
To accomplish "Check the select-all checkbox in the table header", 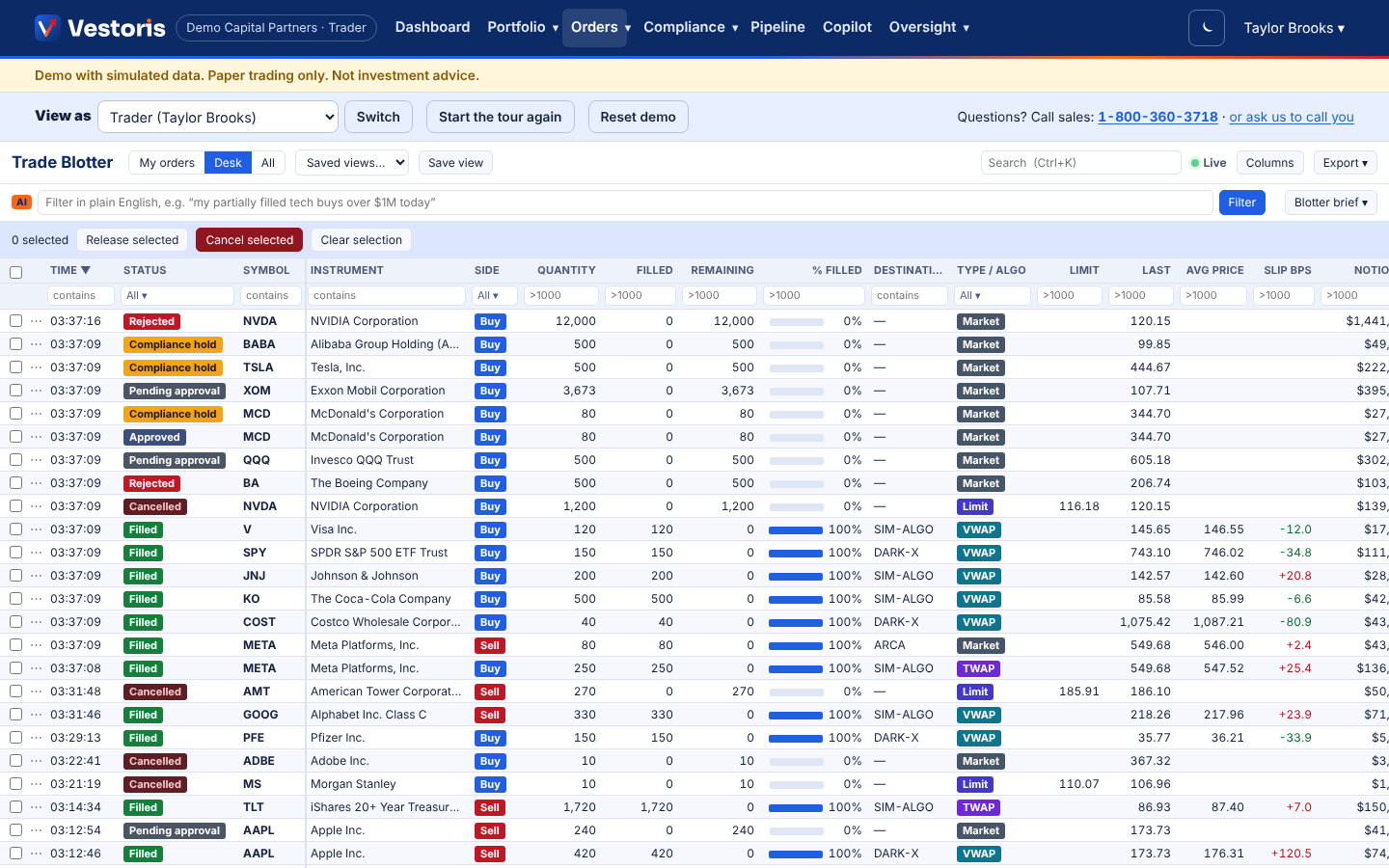I will coord(15,272).
